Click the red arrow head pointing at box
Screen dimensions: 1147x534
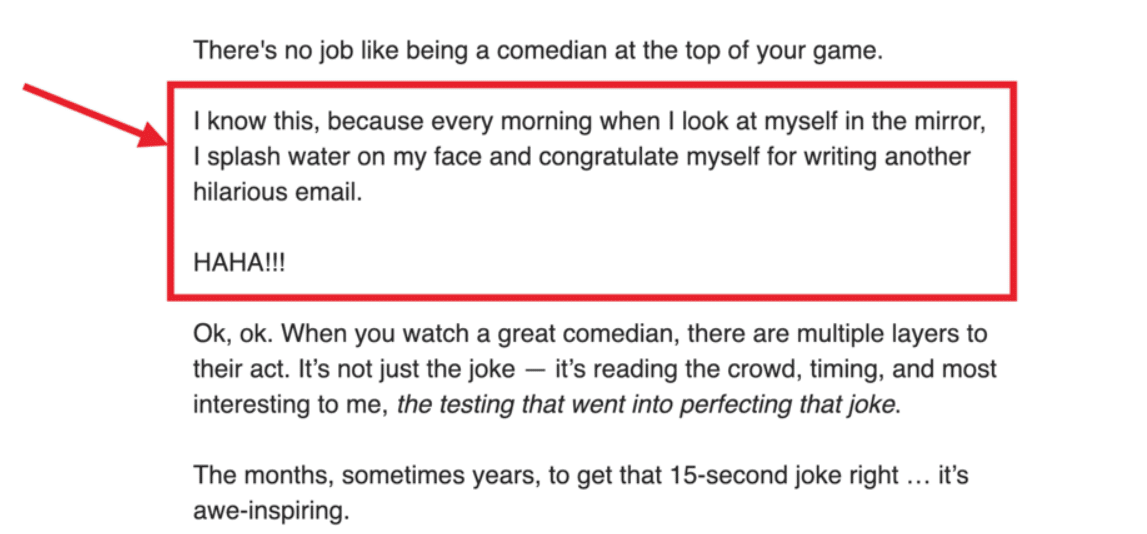click(x=151, y=136)
